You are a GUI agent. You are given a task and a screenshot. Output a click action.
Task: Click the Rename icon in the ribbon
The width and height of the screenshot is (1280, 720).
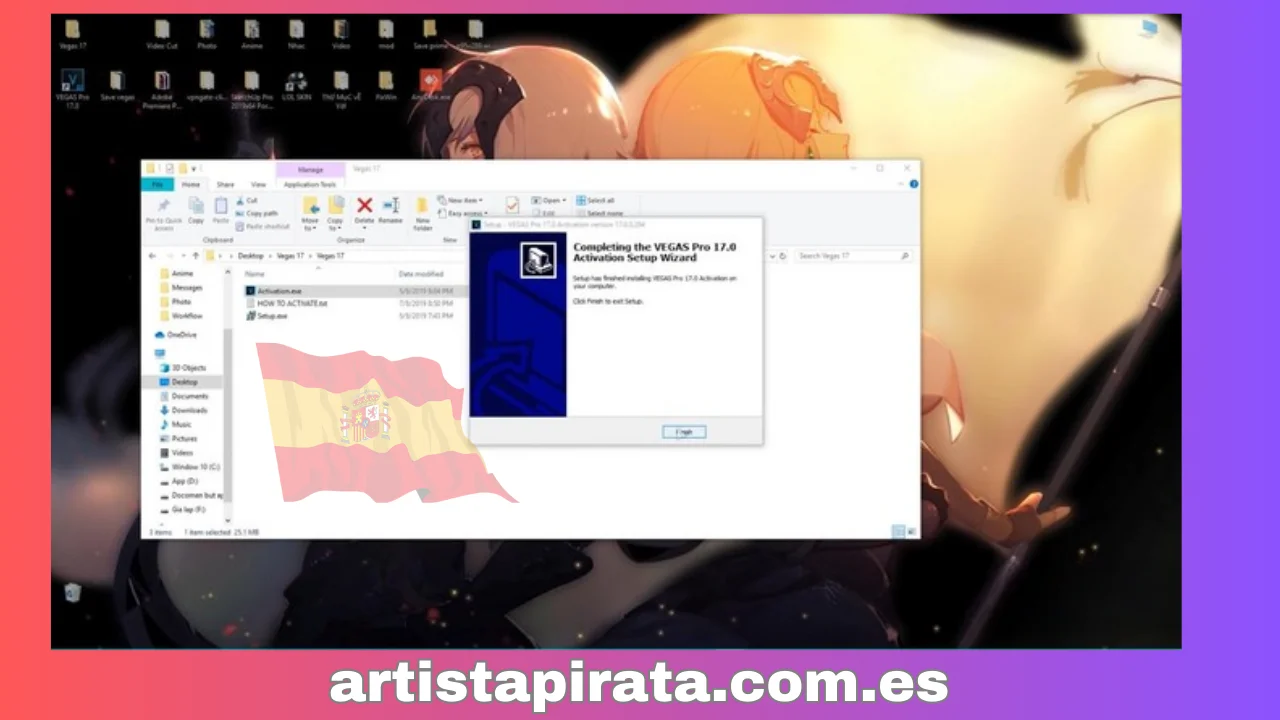[x=391, y=205]
